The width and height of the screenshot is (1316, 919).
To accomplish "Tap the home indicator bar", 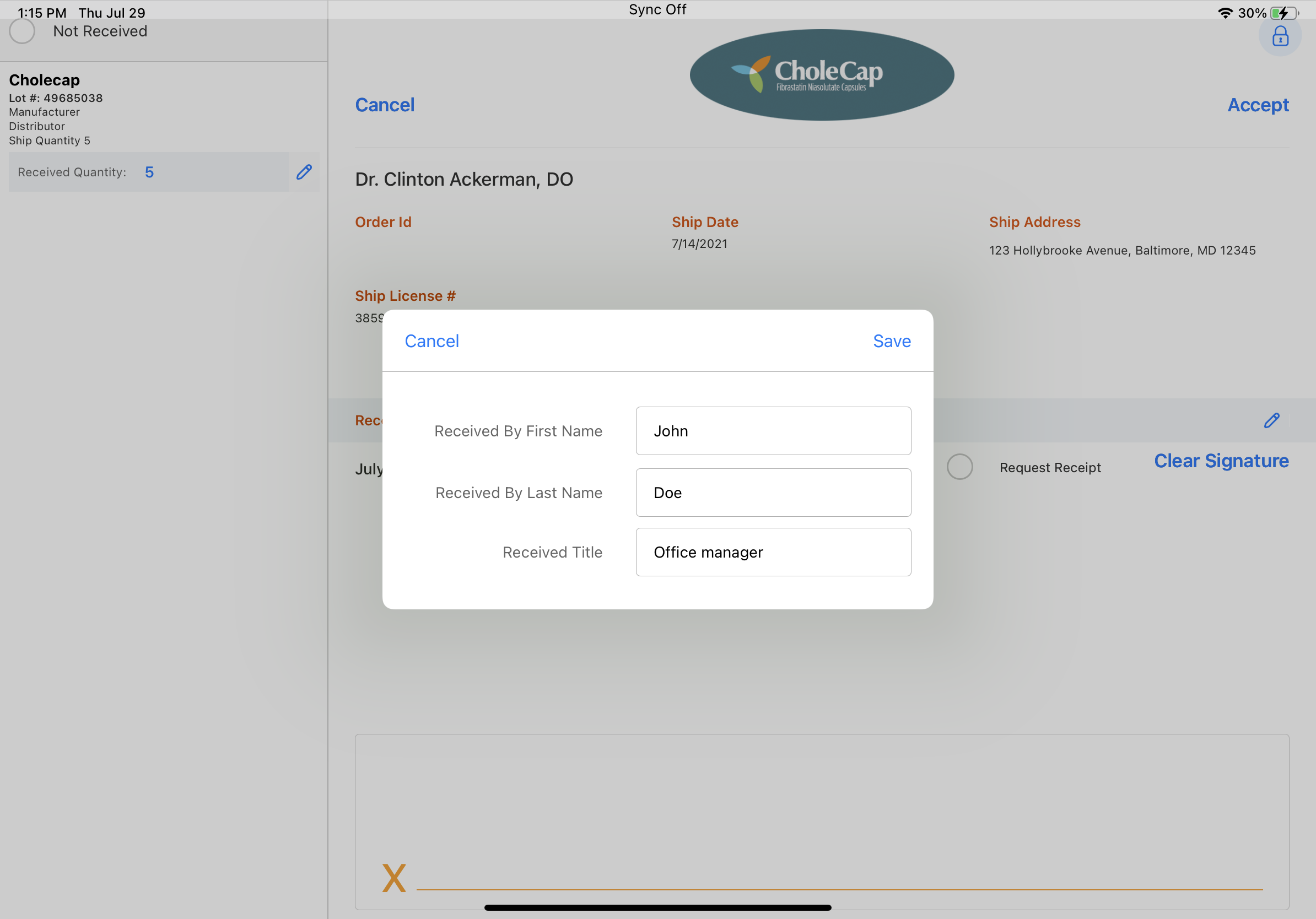I will (657, 907).
